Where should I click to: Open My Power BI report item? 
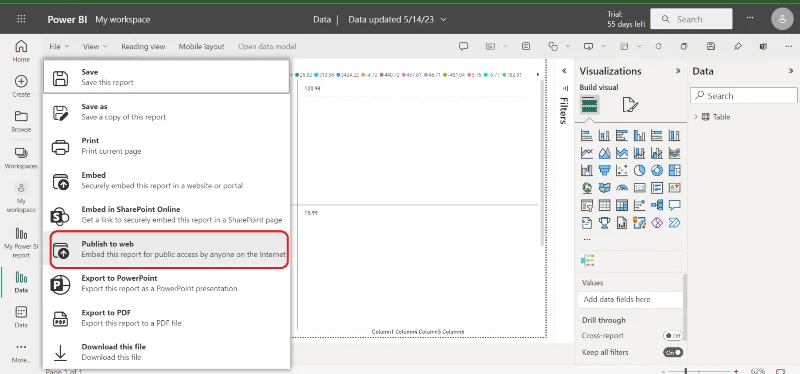(x=21, y=243)
